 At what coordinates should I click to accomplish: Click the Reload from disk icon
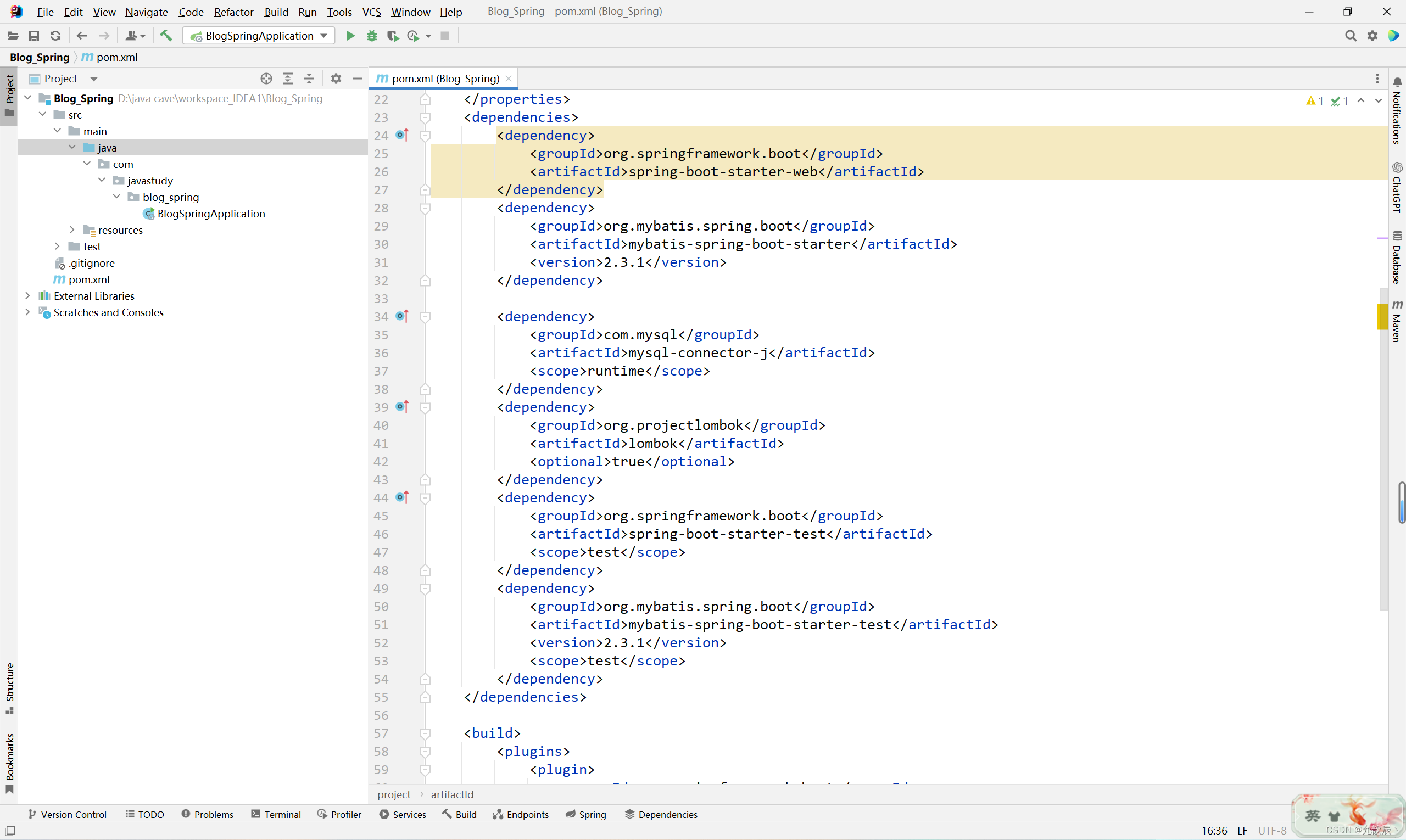pyautogui.click(x=55, y=36)
